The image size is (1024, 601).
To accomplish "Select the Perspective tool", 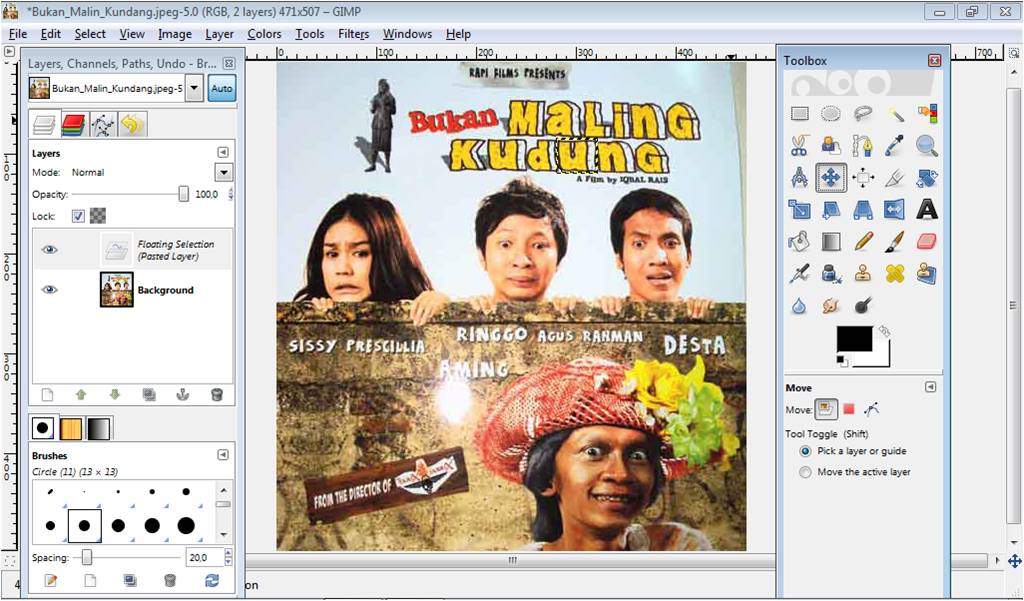I will click(863, 210).
